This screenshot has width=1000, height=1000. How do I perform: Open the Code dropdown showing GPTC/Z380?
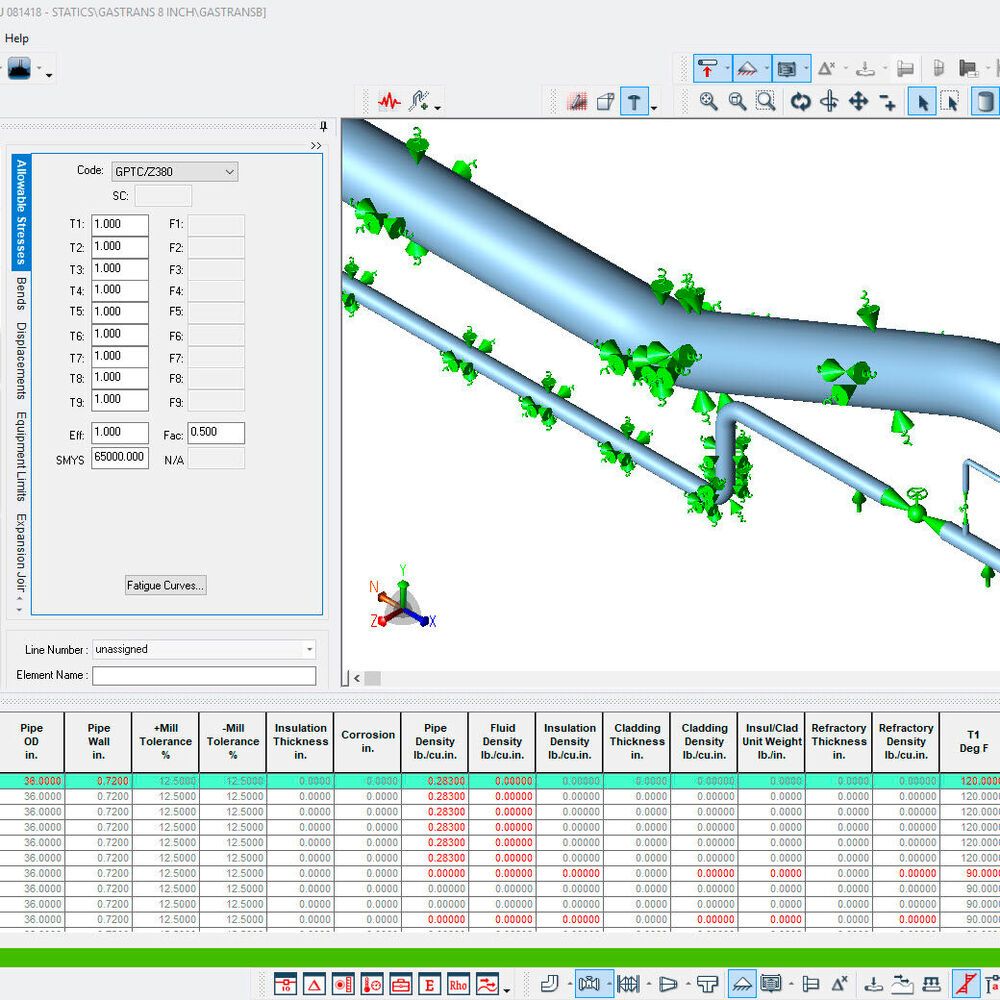[174, 172]
